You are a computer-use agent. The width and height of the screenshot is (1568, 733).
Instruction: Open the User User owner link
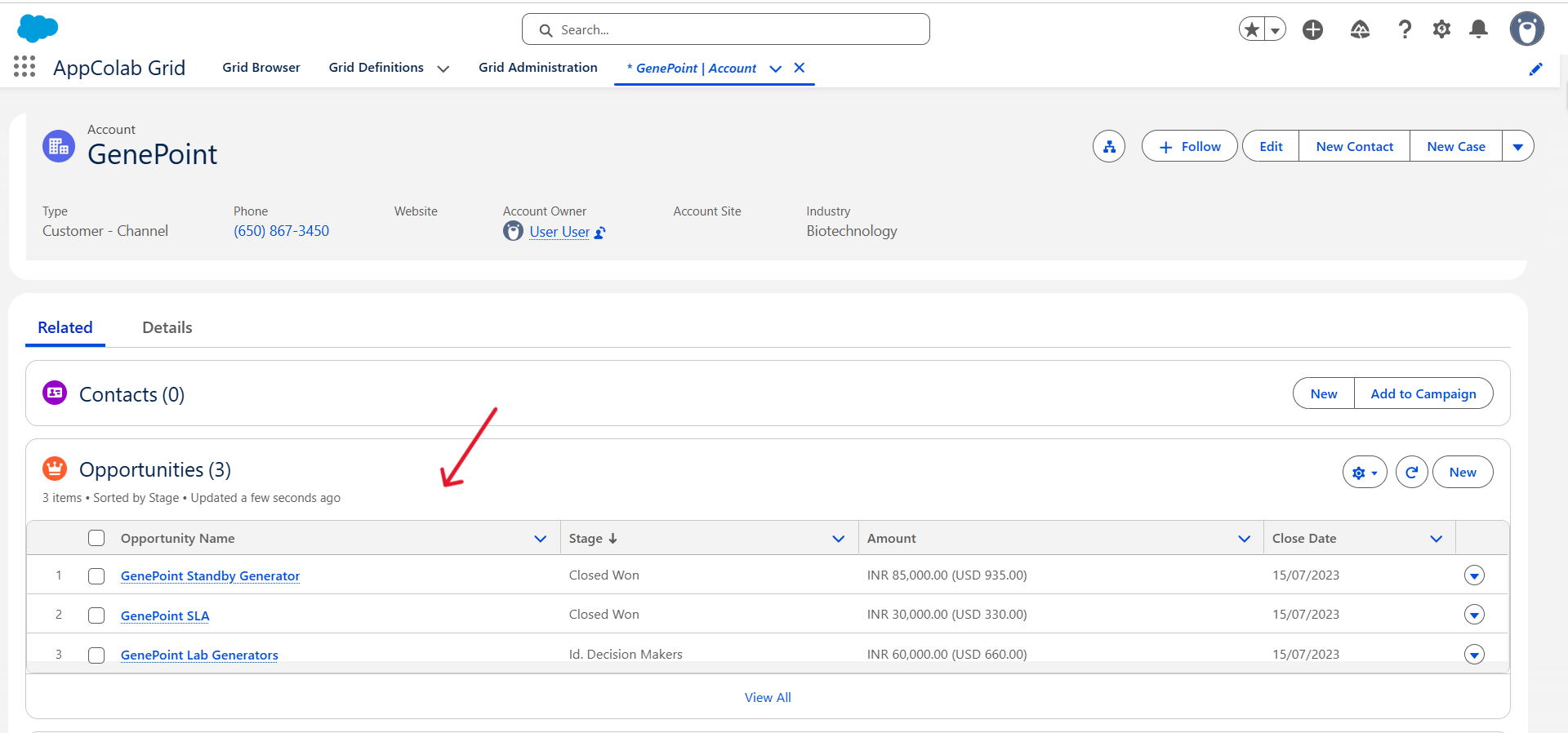(x=559, y=232)
